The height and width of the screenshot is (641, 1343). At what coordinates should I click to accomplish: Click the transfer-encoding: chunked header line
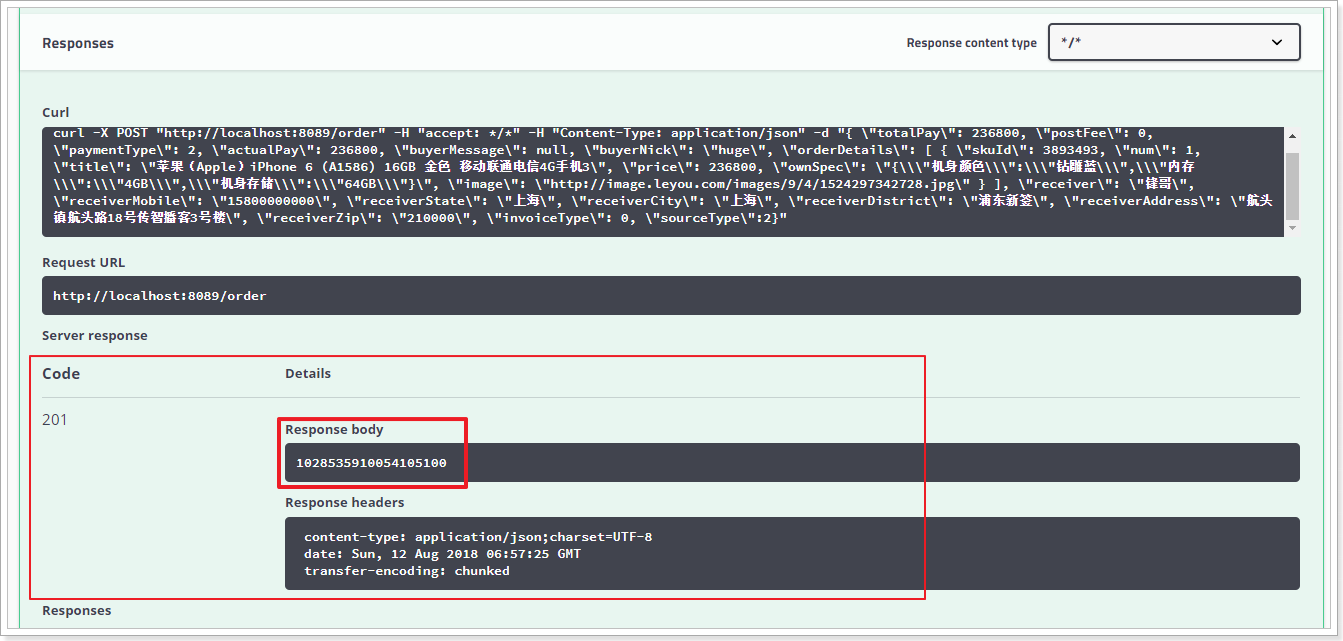point(407,571)
